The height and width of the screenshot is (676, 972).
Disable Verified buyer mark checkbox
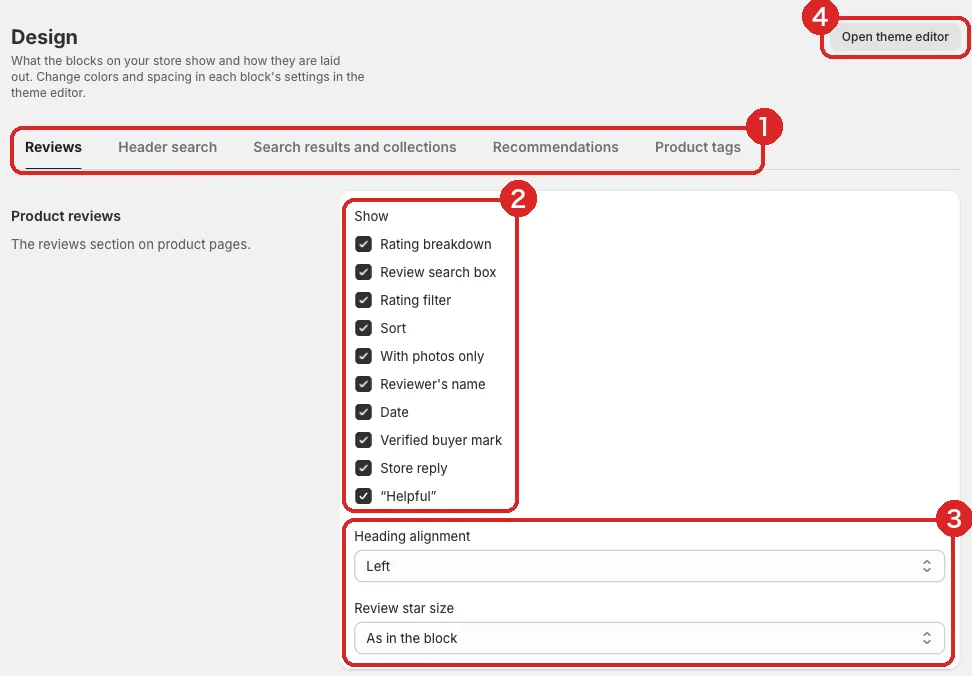click(x=363, y=440)
